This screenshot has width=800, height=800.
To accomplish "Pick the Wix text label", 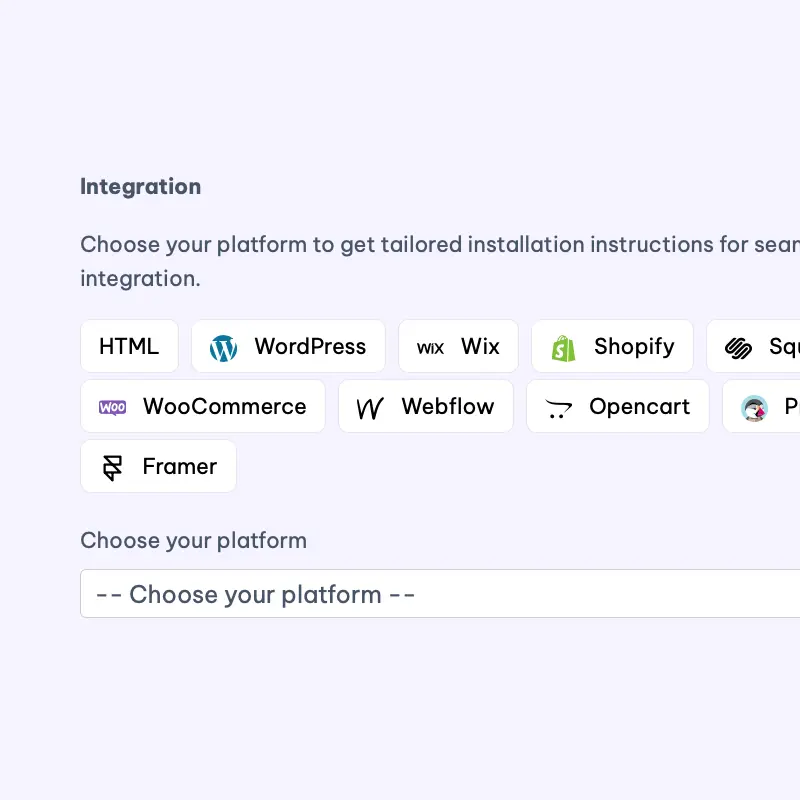I will (480, 347).
